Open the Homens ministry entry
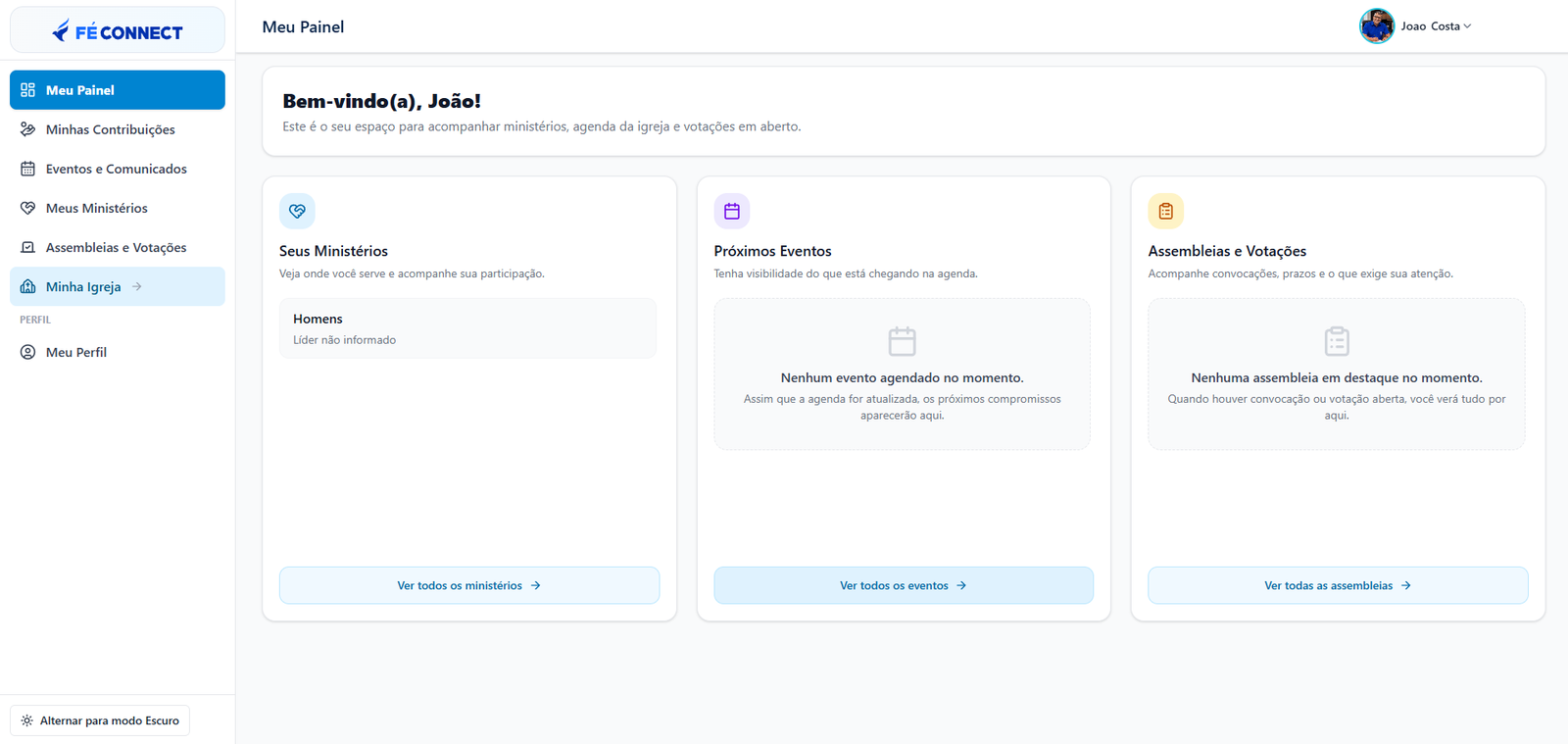Screen dimensions: 1568x744 [x=468, y=328]
